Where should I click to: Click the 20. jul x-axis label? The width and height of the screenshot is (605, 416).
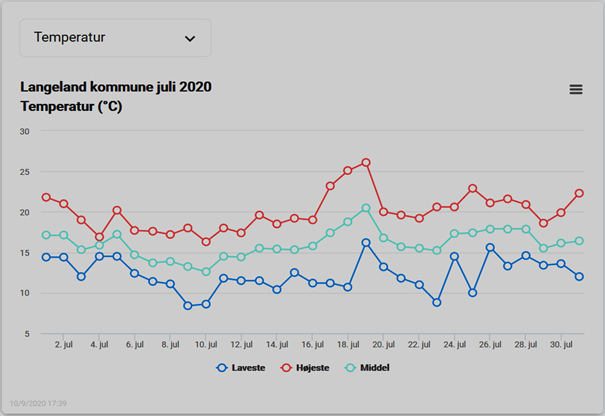pyautogui.click(x=384, y=344)
